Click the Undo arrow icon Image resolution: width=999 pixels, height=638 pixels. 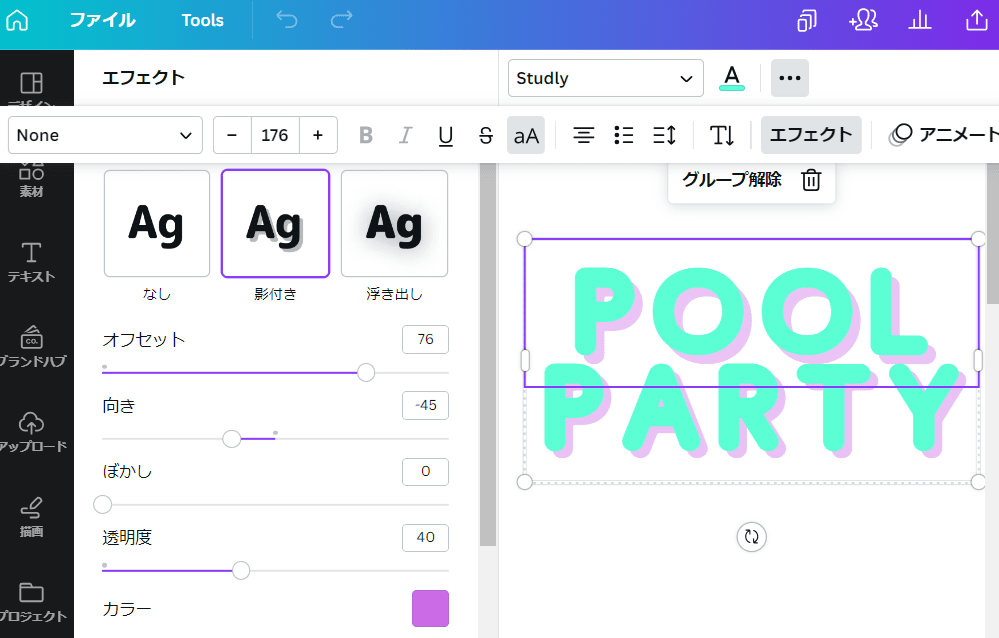(287, 20)
